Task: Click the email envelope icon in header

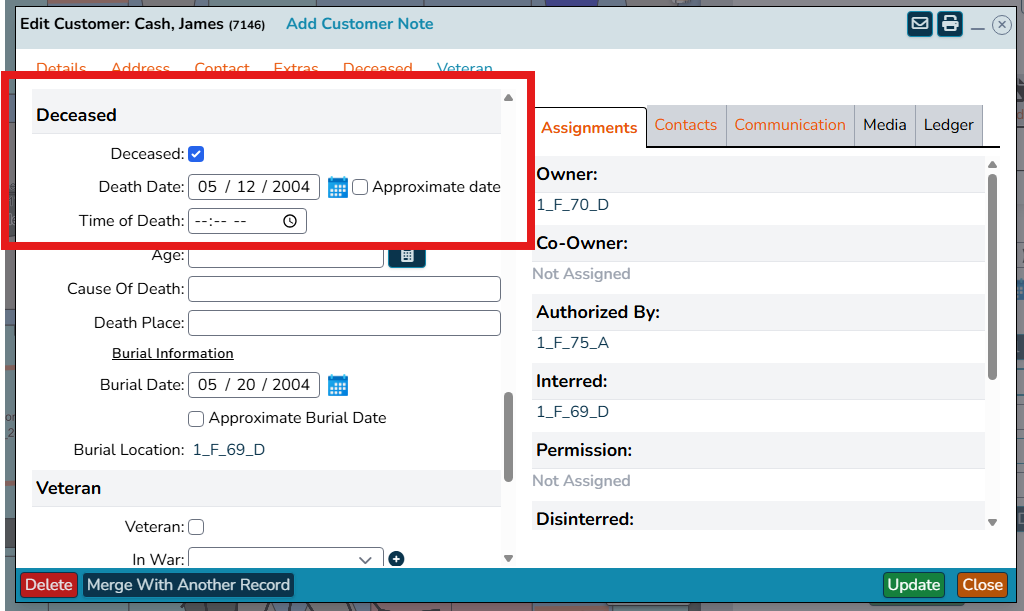Action: (920, 25)
